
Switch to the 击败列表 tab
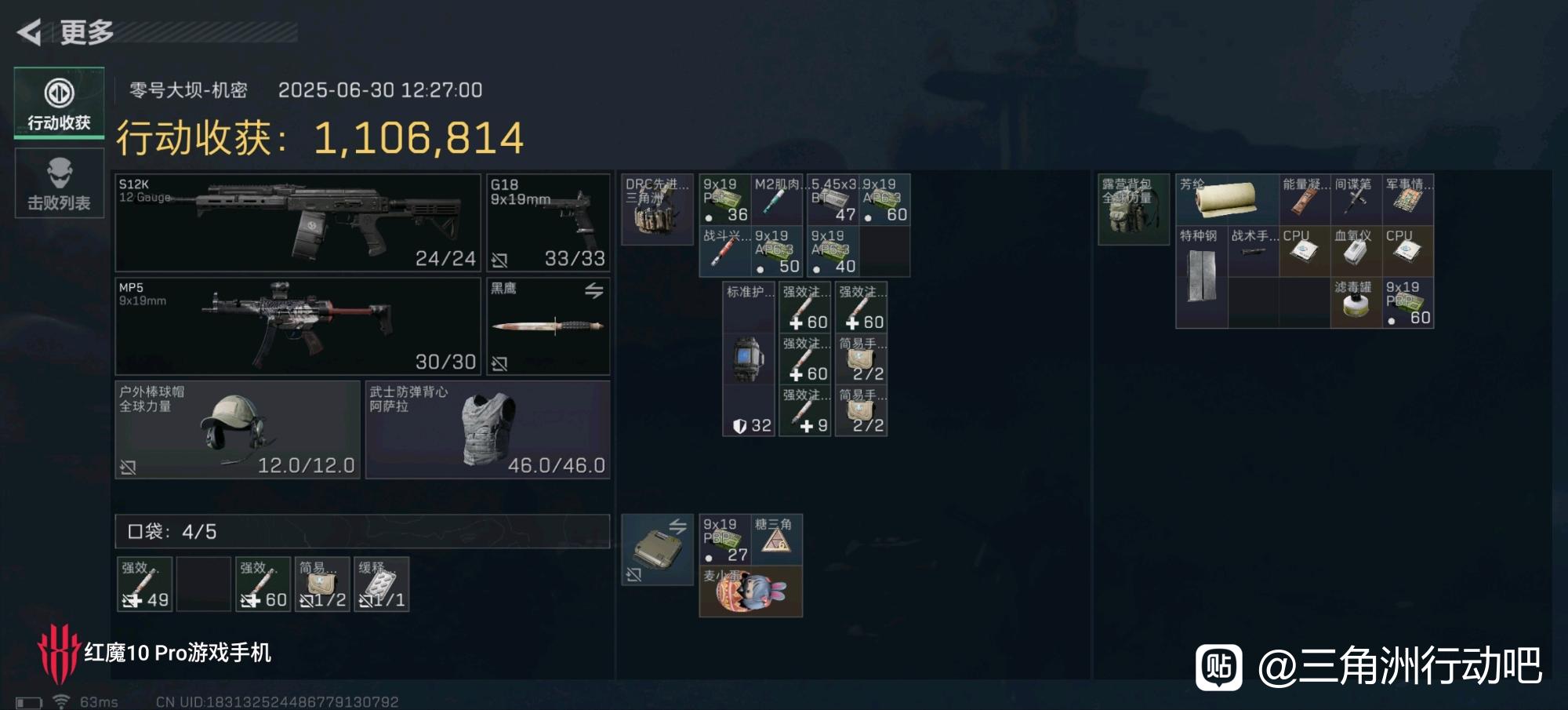pyautogui.click(x=59, y=184)
